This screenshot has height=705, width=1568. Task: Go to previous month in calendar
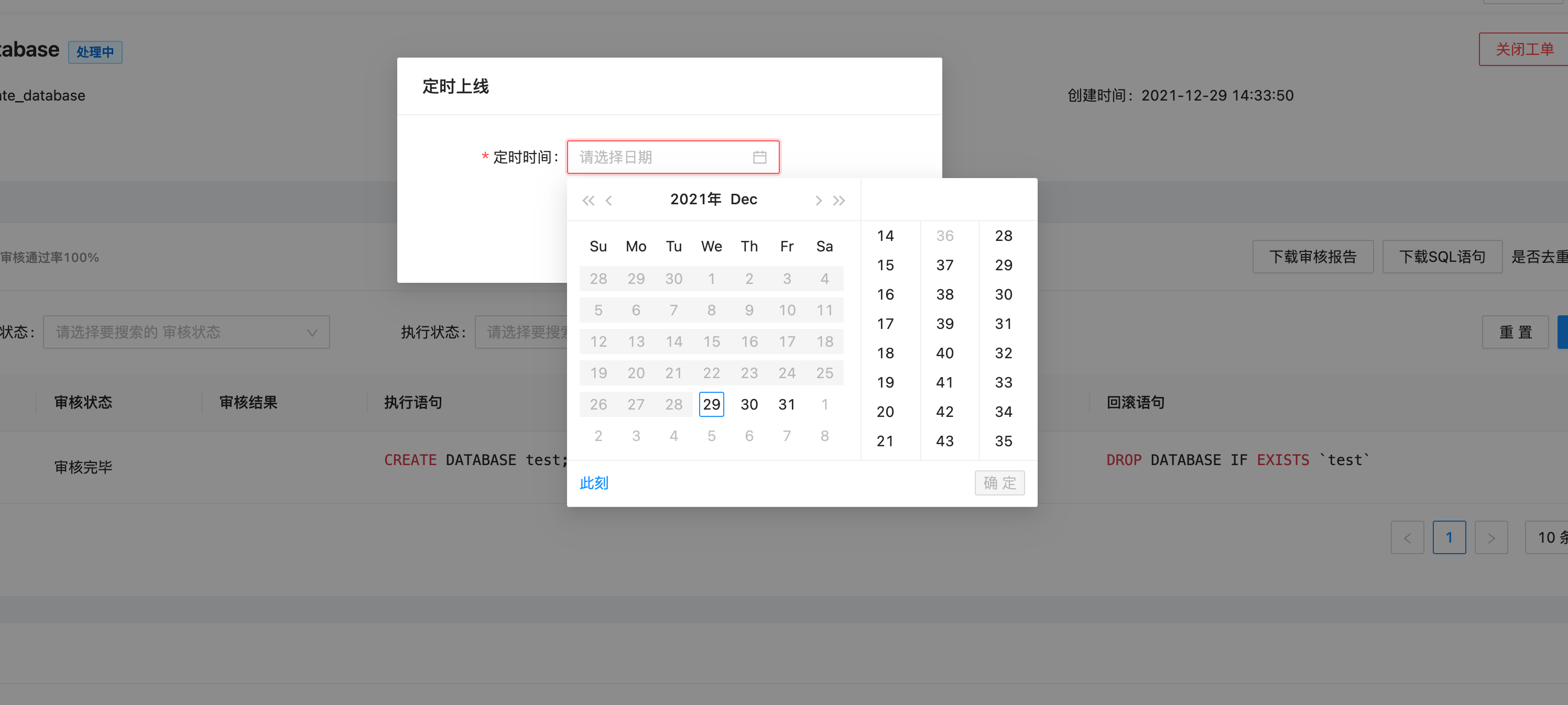click(x=608, y=200)
